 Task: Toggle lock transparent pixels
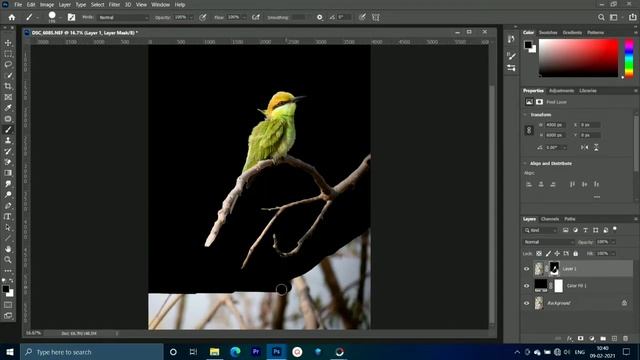(539, 253)
